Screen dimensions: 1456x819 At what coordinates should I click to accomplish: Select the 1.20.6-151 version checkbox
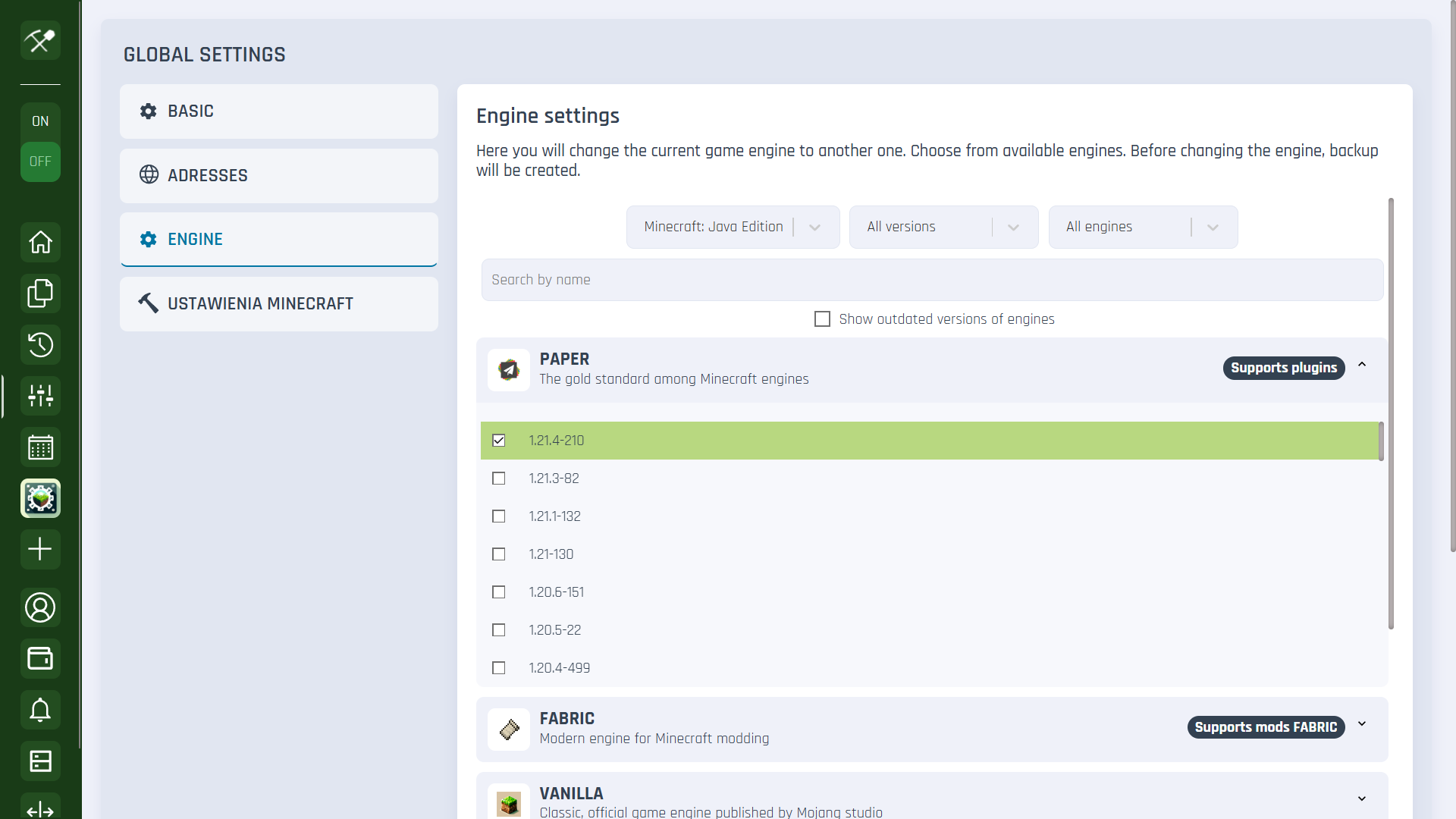pos(498,592)
